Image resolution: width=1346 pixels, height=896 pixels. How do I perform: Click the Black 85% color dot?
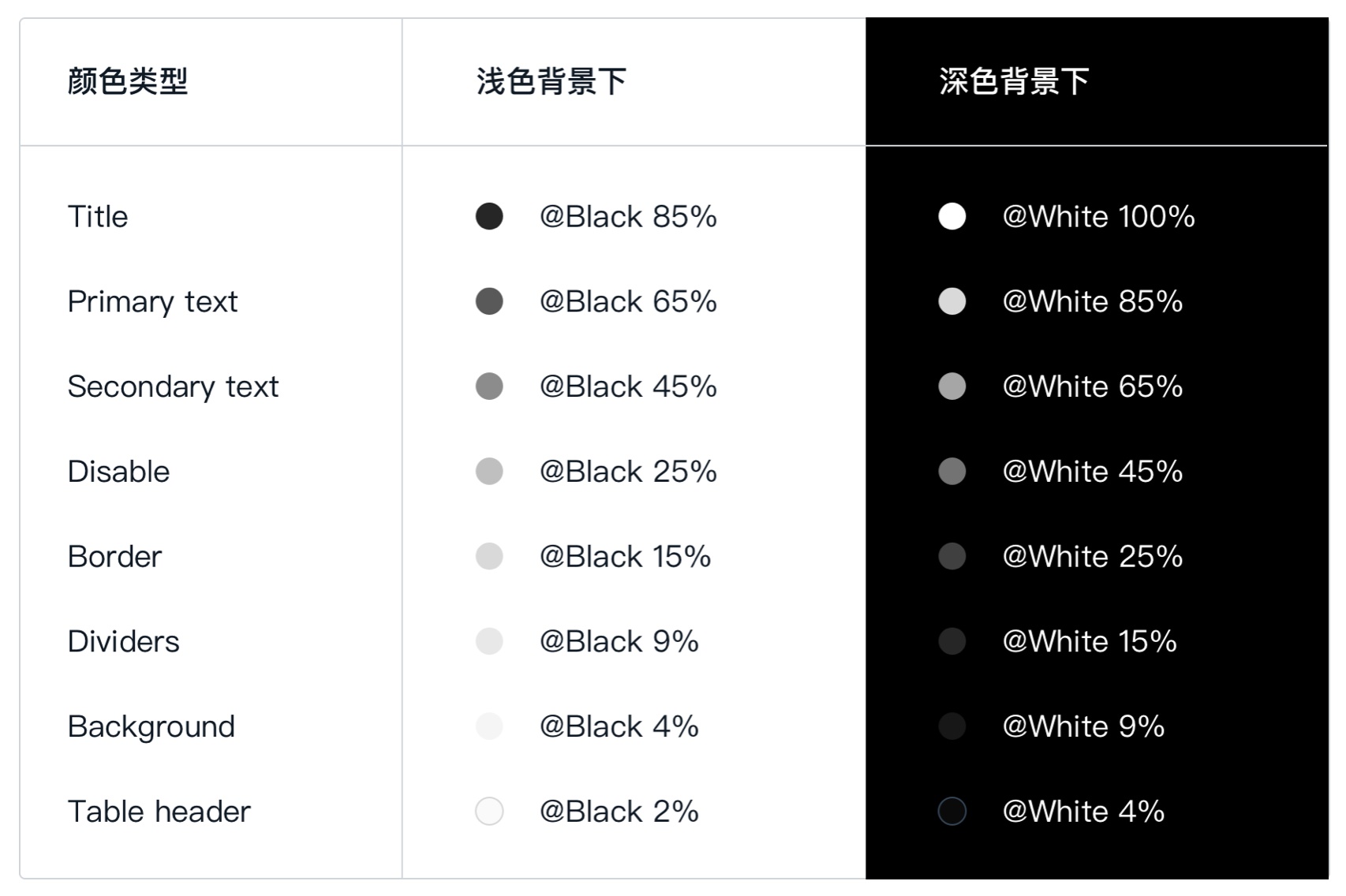pos(489,216)
